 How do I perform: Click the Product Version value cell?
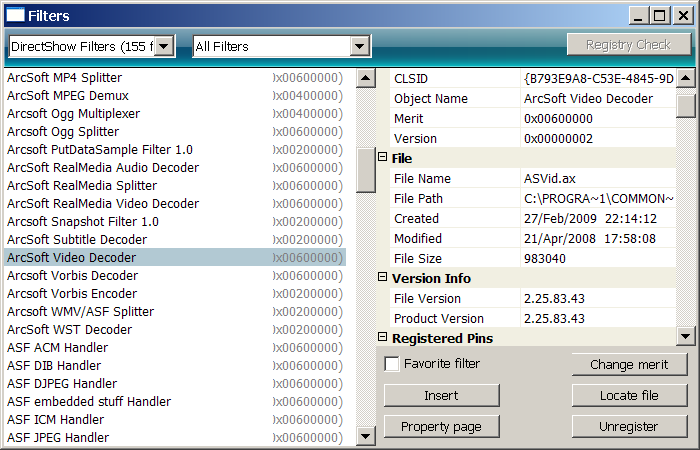(x=598, y=319)
